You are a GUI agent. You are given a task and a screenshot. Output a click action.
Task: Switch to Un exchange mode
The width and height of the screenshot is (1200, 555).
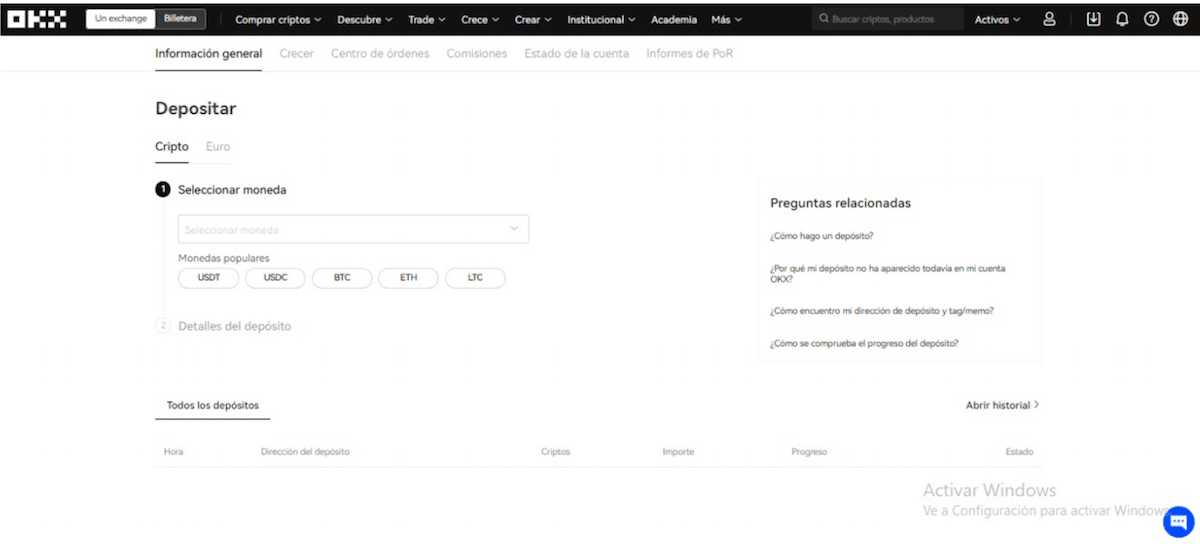point(121,19)
